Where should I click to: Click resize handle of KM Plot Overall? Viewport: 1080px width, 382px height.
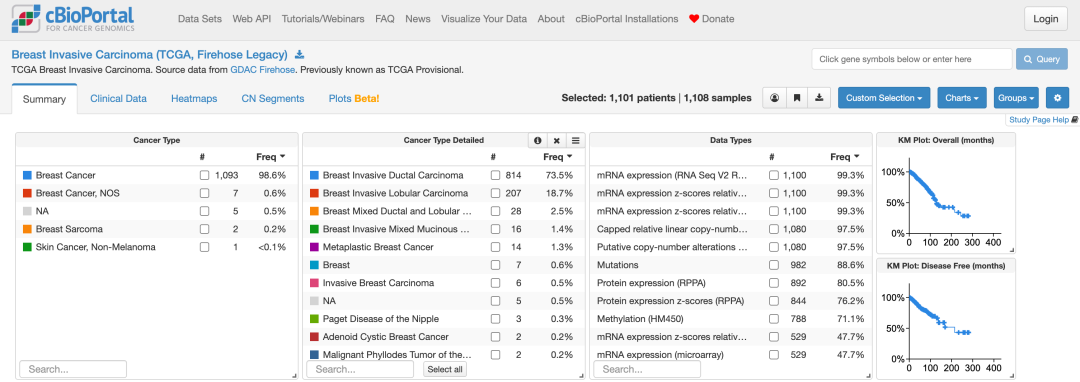(1012, 251)
